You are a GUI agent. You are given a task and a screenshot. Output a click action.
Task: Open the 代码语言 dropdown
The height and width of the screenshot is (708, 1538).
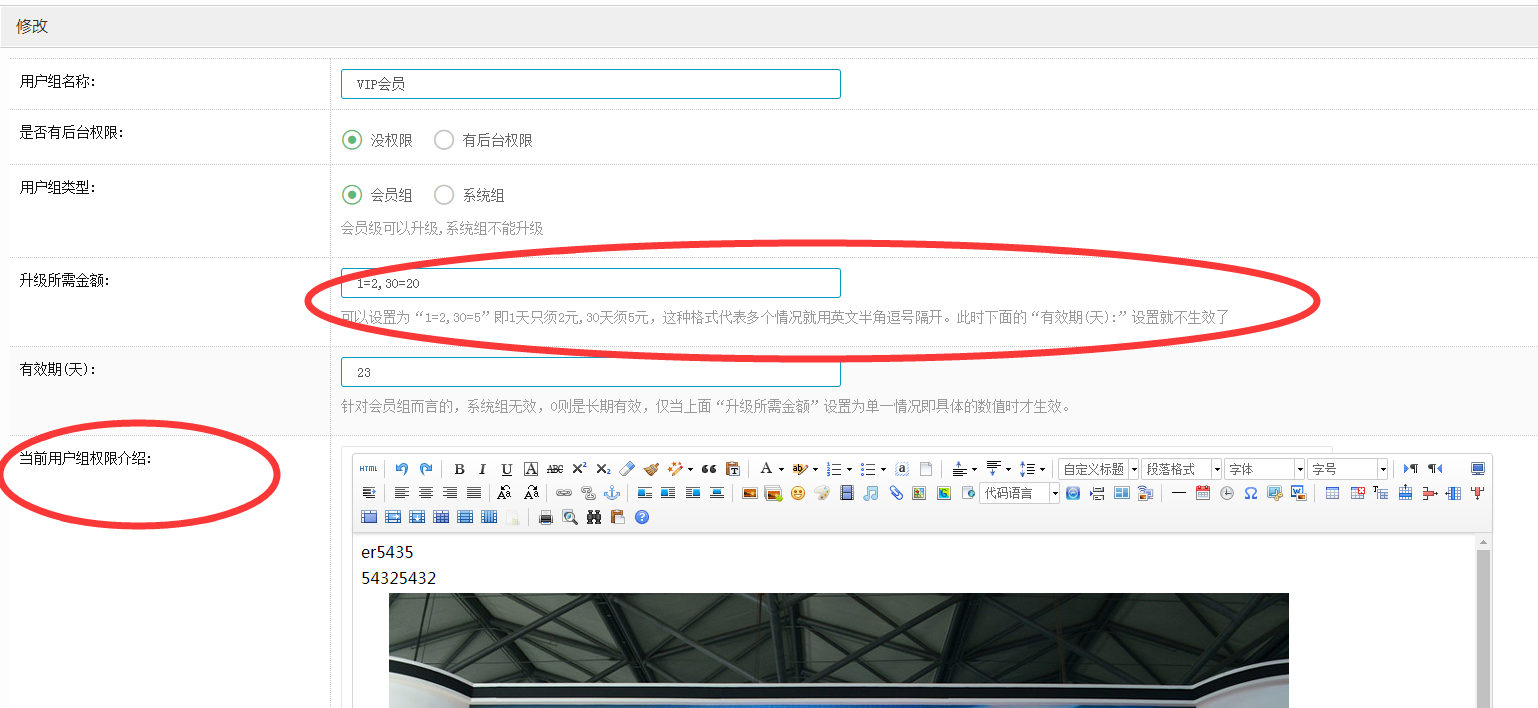point(1019,493)
